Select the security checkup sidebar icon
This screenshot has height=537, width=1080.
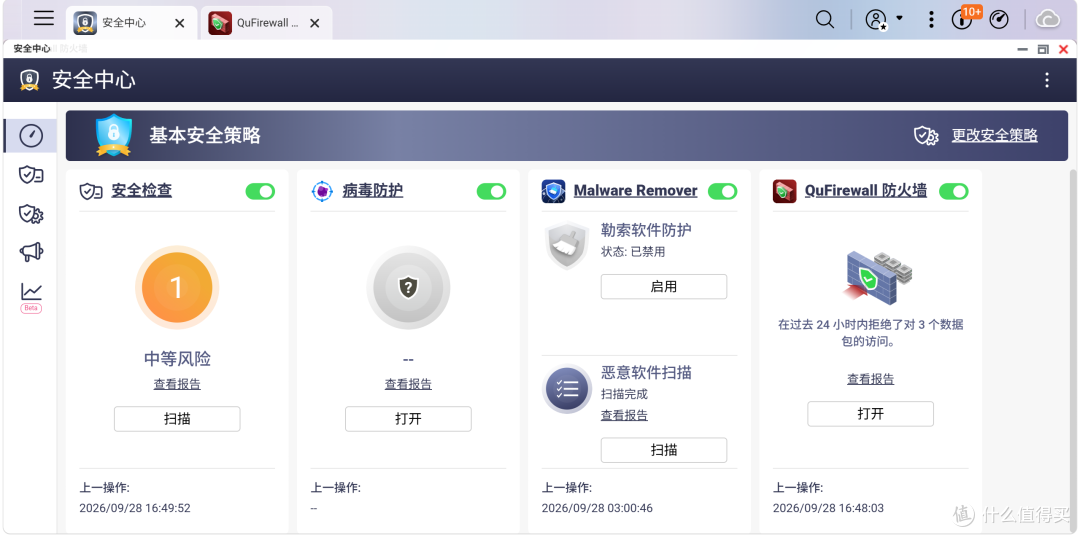point(31,175)
